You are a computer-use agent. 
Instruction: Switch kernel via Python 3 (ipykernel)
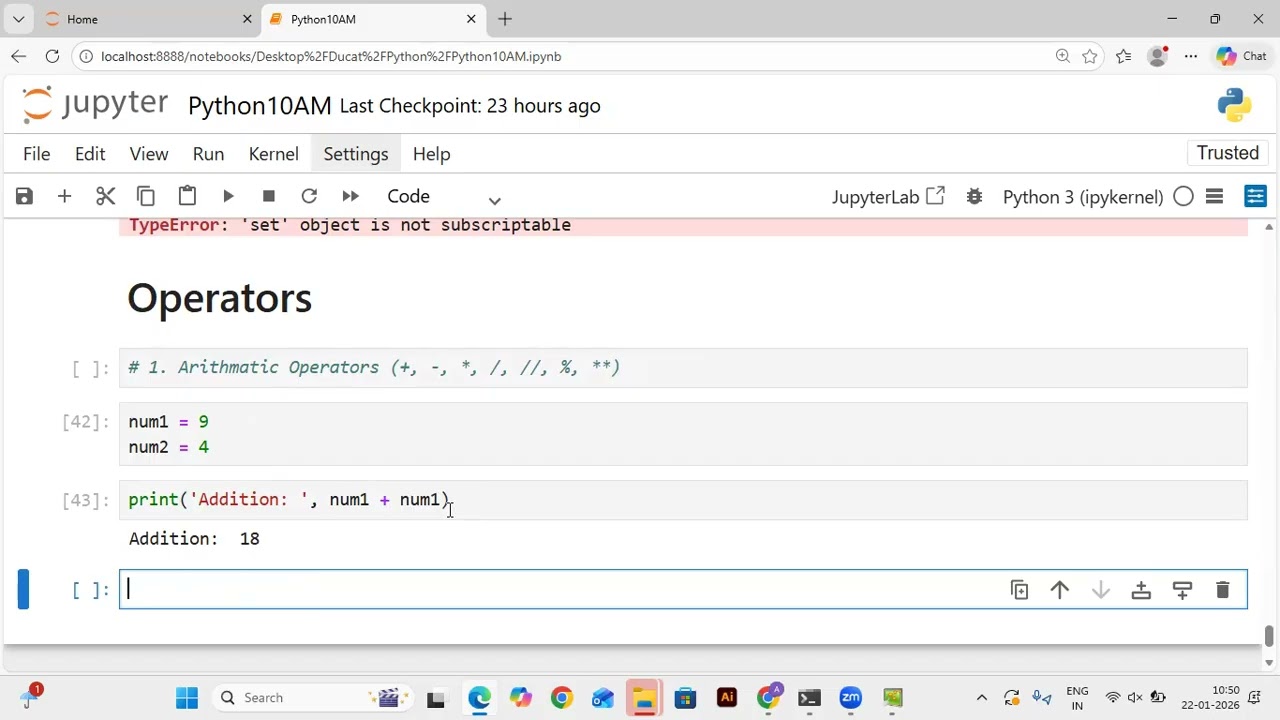[1083, 197]
